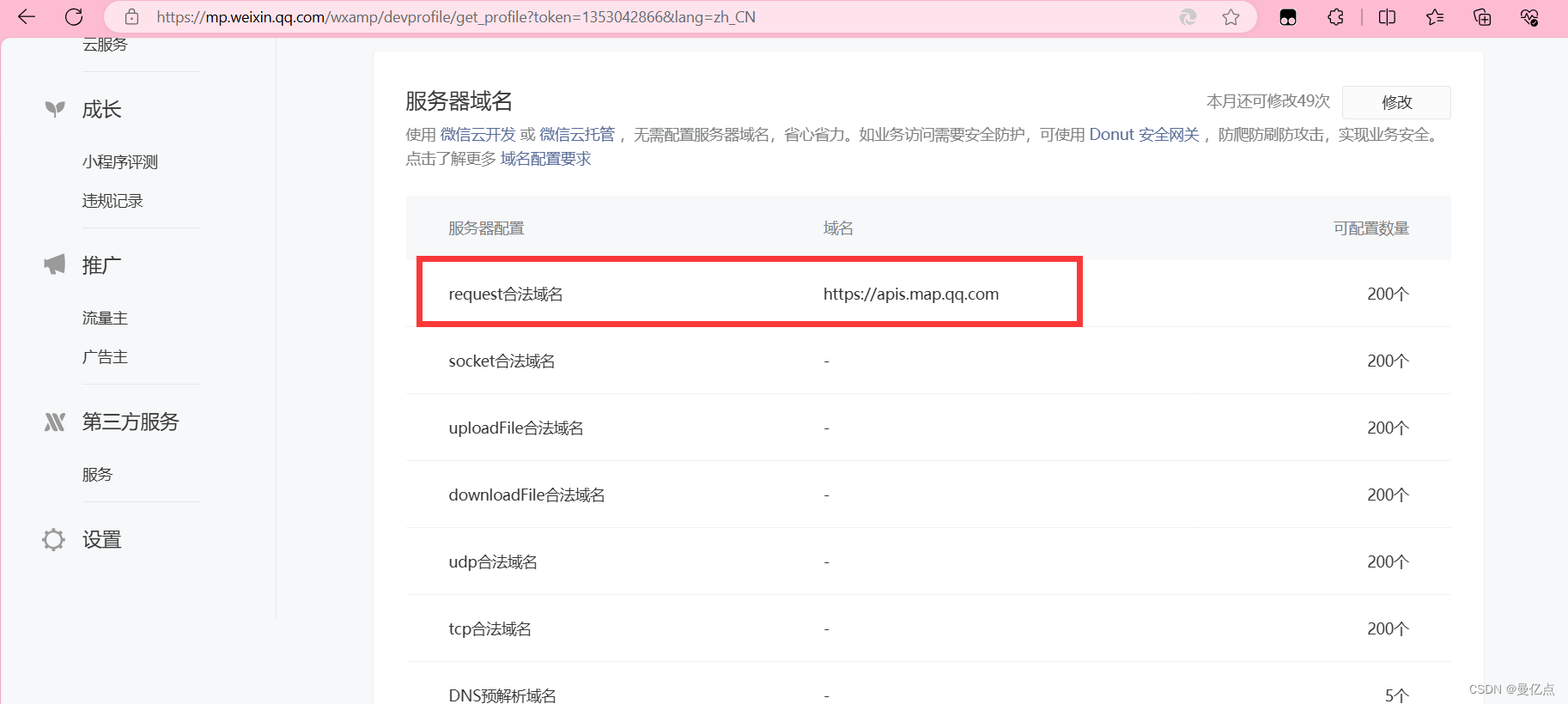The width and height of the screenshot is (1568, 704).
Task: Click the uploadFile合法域名 row label
Action: (x=516, y=428)
